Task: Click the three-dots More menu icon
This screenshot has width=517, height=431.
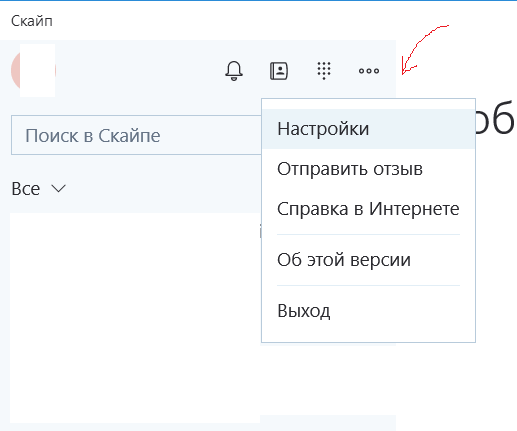Action: pyautogui.click(x=369, y=71)
